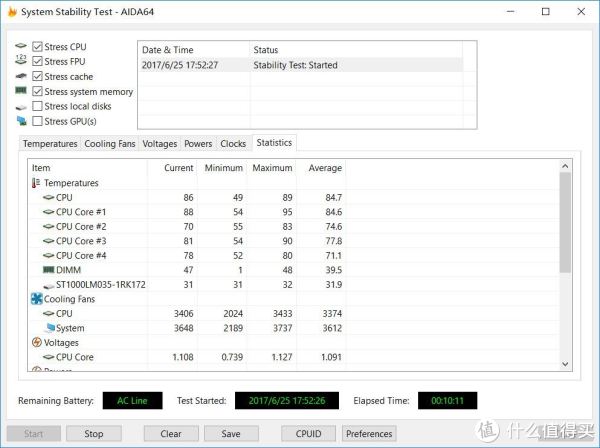Click the chip icon of the CPU temperature row

click(x=49, y=197)
